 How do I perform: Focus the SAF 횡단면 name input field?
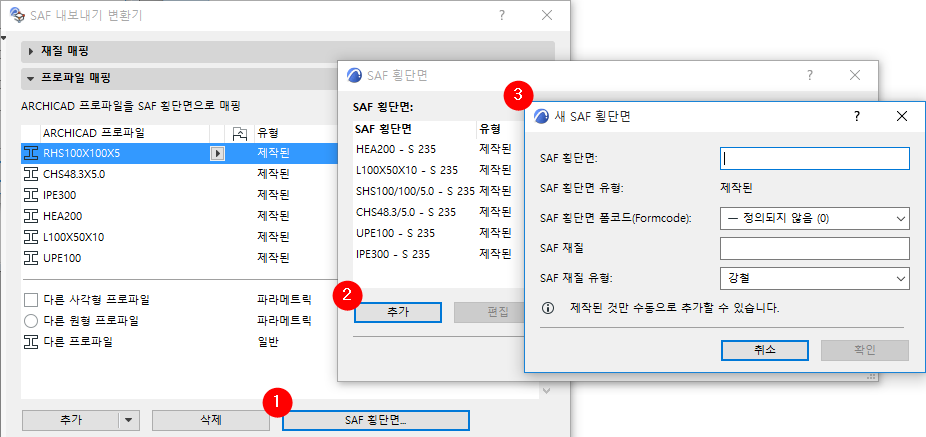pos(814,158)
